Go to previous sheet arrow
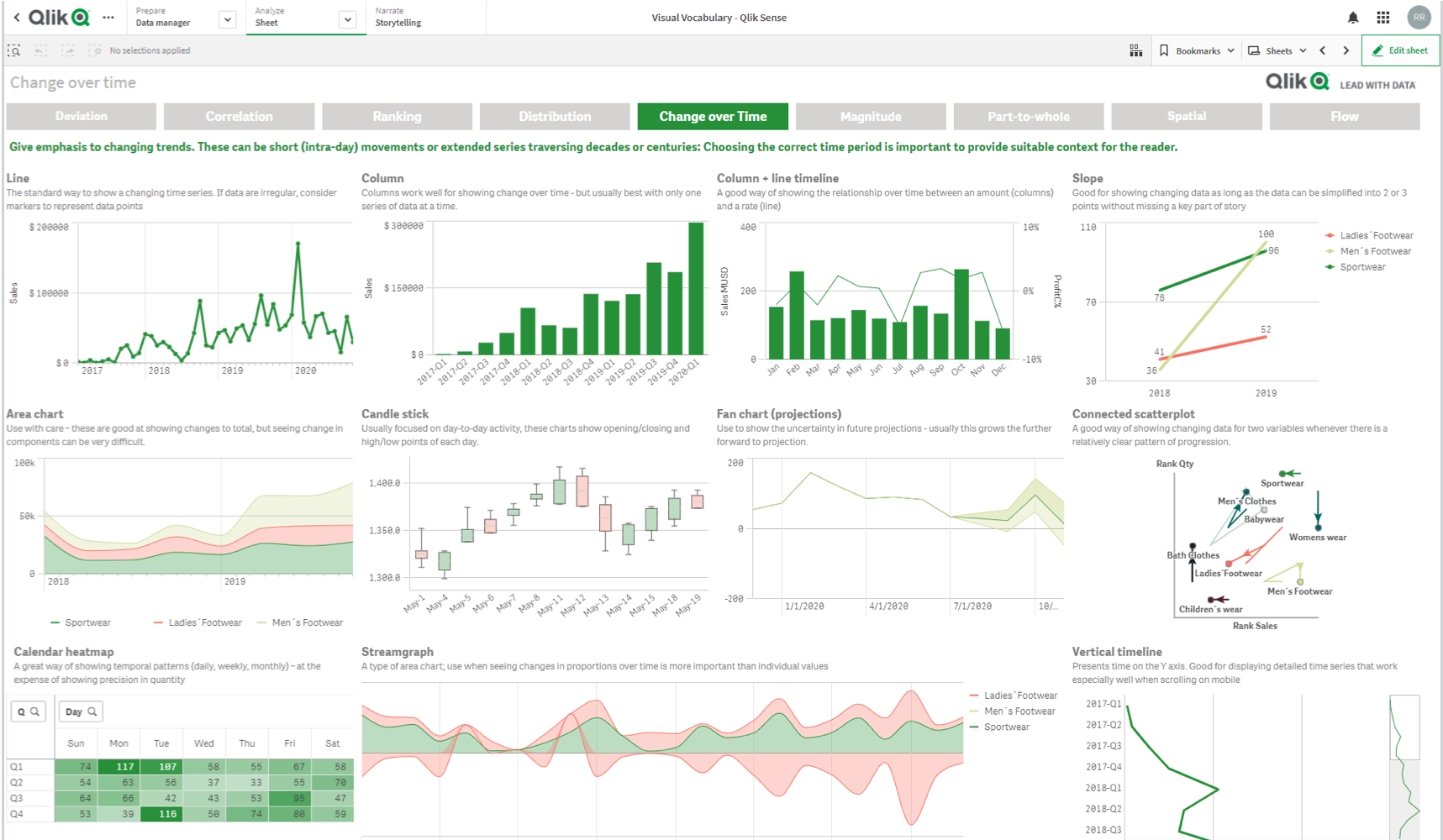Image resolution: width=1443 pixels, height=840 pixels. pyautogui.click(x=1323, y=50)
